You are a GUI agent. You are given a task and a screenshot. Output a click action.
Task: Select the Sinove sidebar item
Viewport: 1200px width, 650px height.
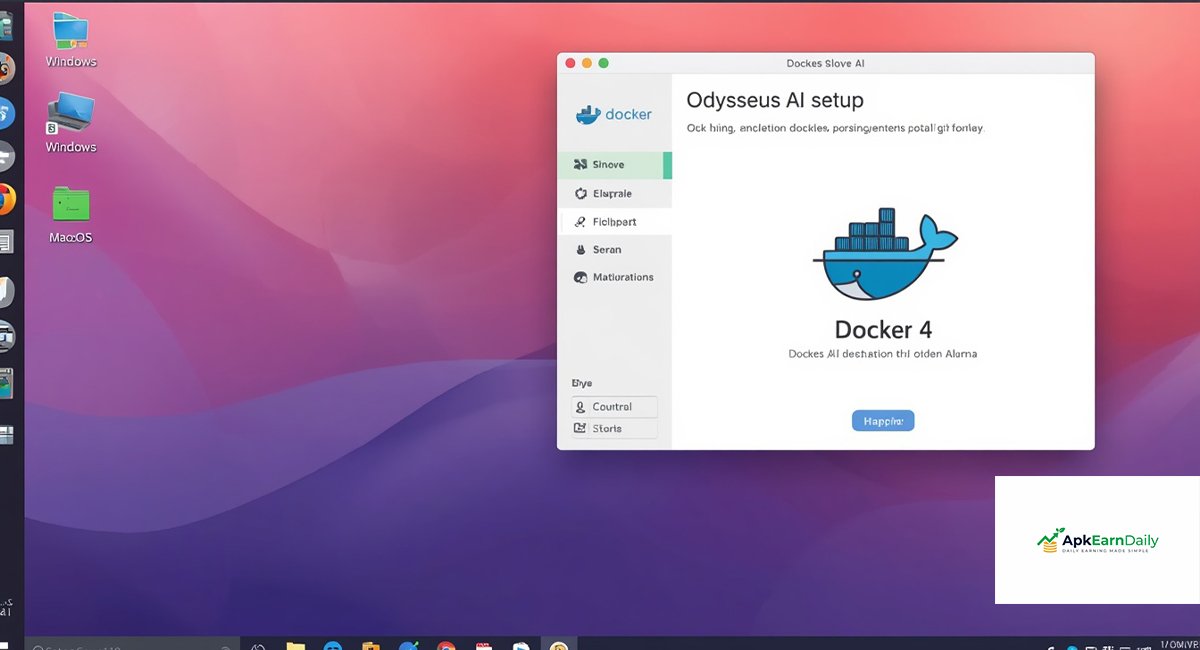coord(614,165)
